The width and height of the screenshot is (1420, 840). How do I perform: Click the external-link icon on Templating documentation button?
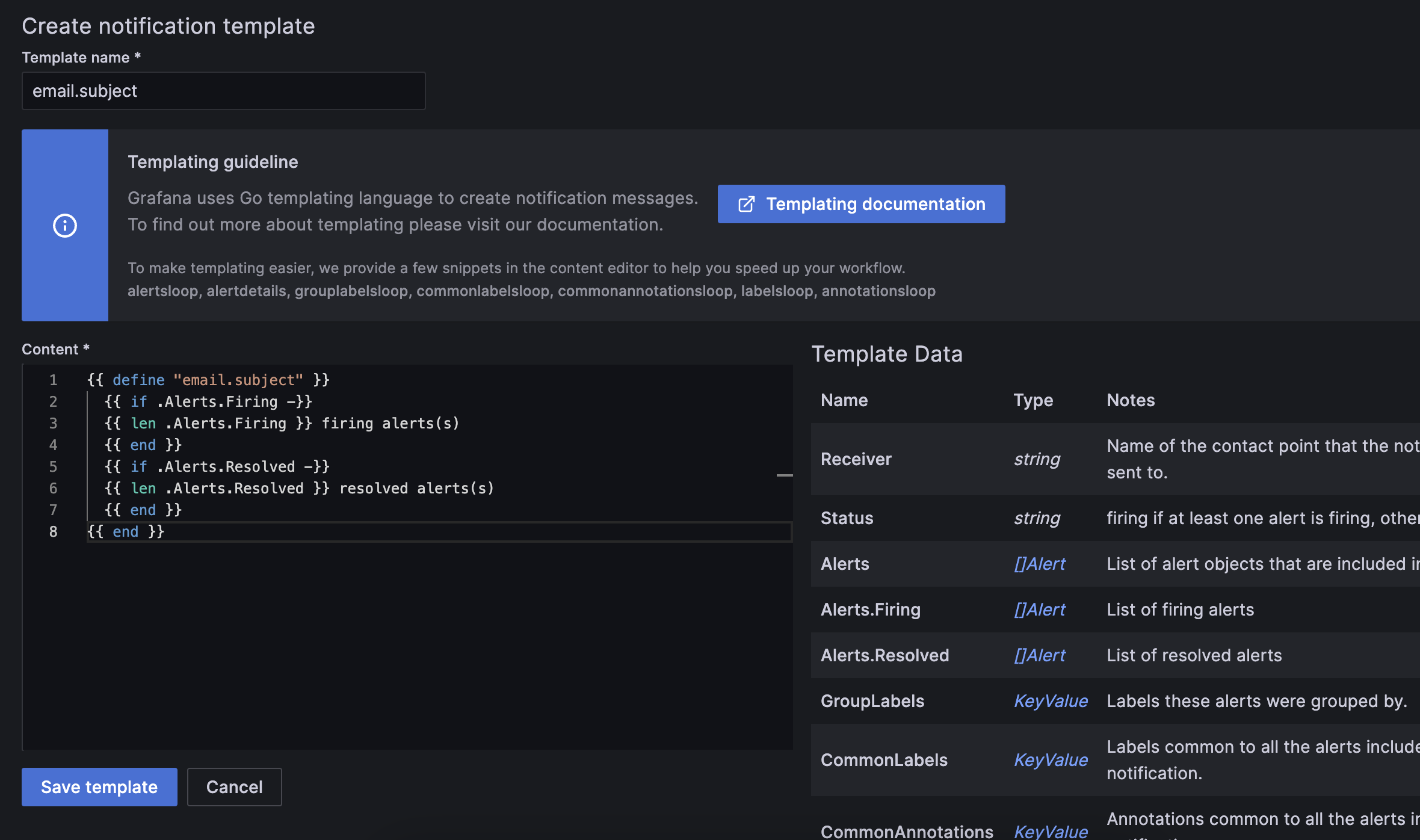(746, 204)
